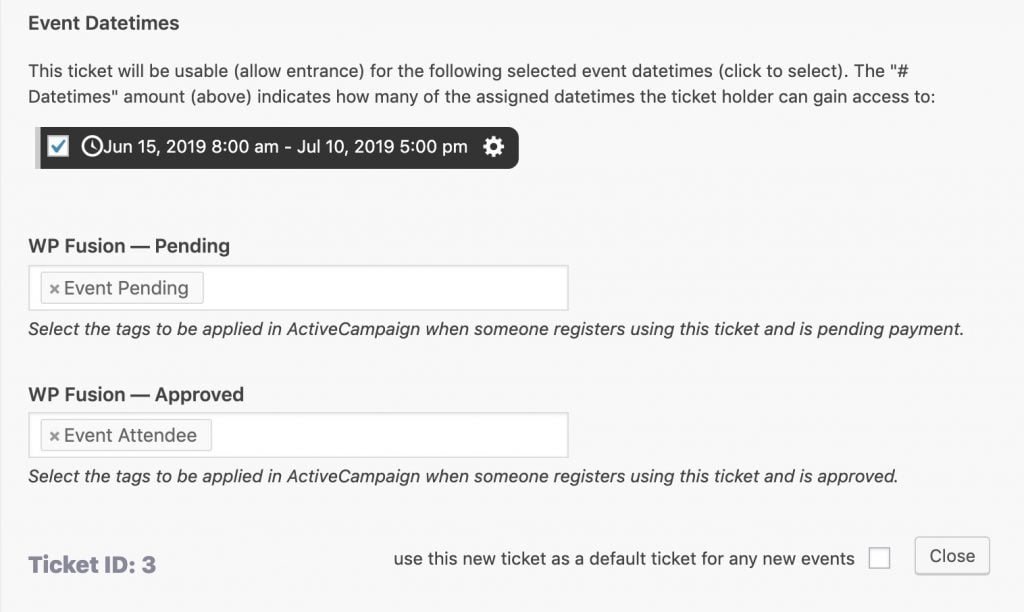Open the datetime gear settings icon
The height and width of the screenshot is (612, 1024).
(493, 146)
